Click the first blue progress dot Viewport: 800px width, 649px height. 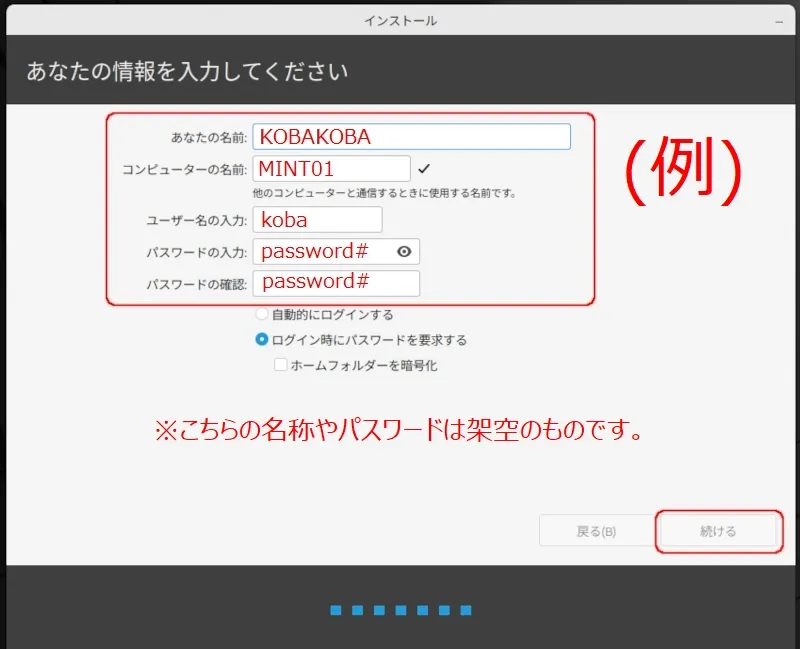[335, 610]
